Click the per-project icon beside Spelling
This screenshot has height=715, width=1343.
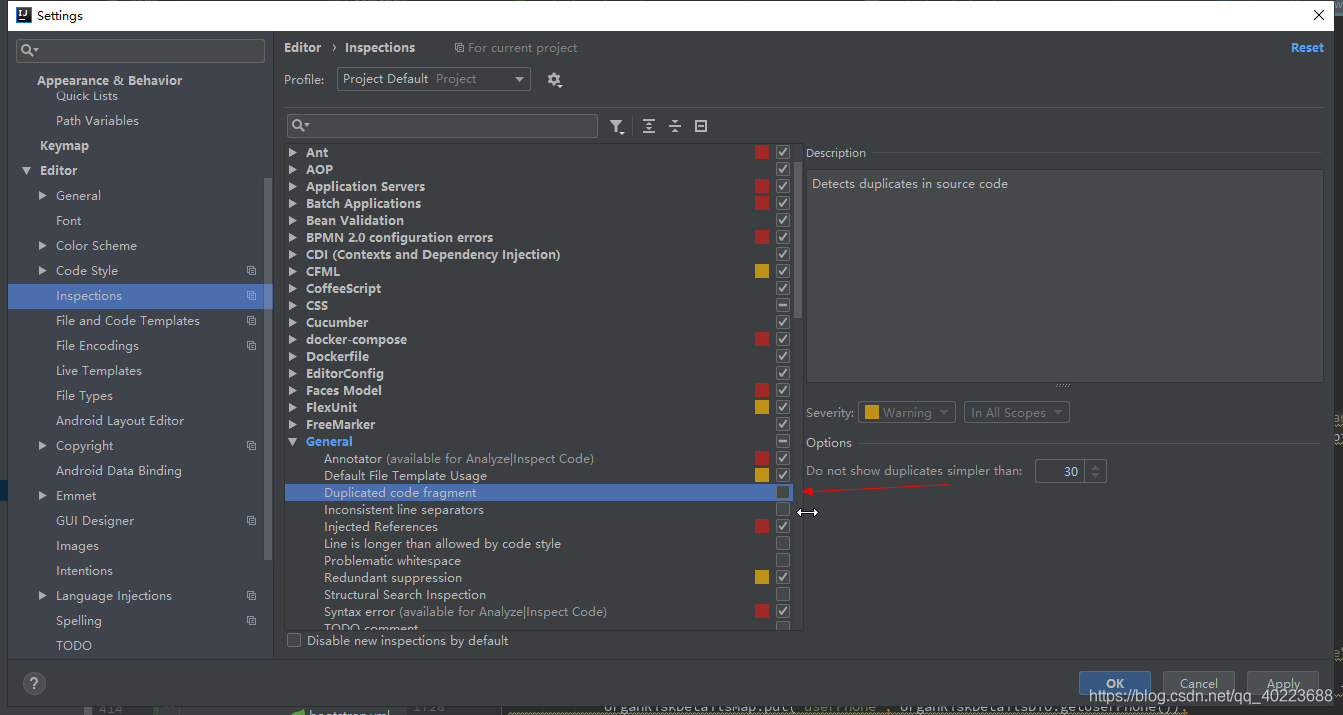(252, 621)
